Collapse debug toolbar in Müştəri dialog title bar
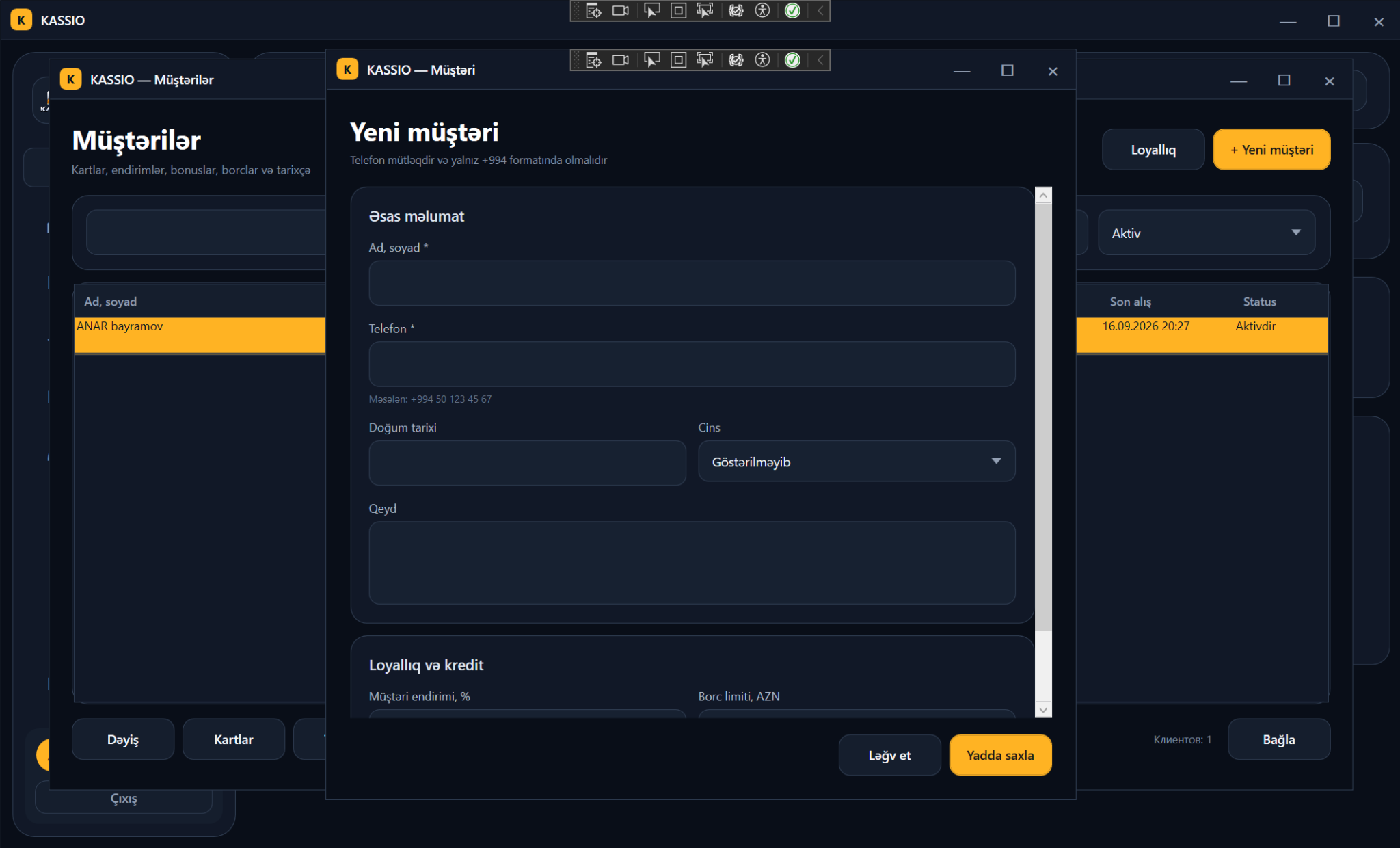Image resolution: width=1400 pixels, height=848 pixels. click(x=820, y=60)
